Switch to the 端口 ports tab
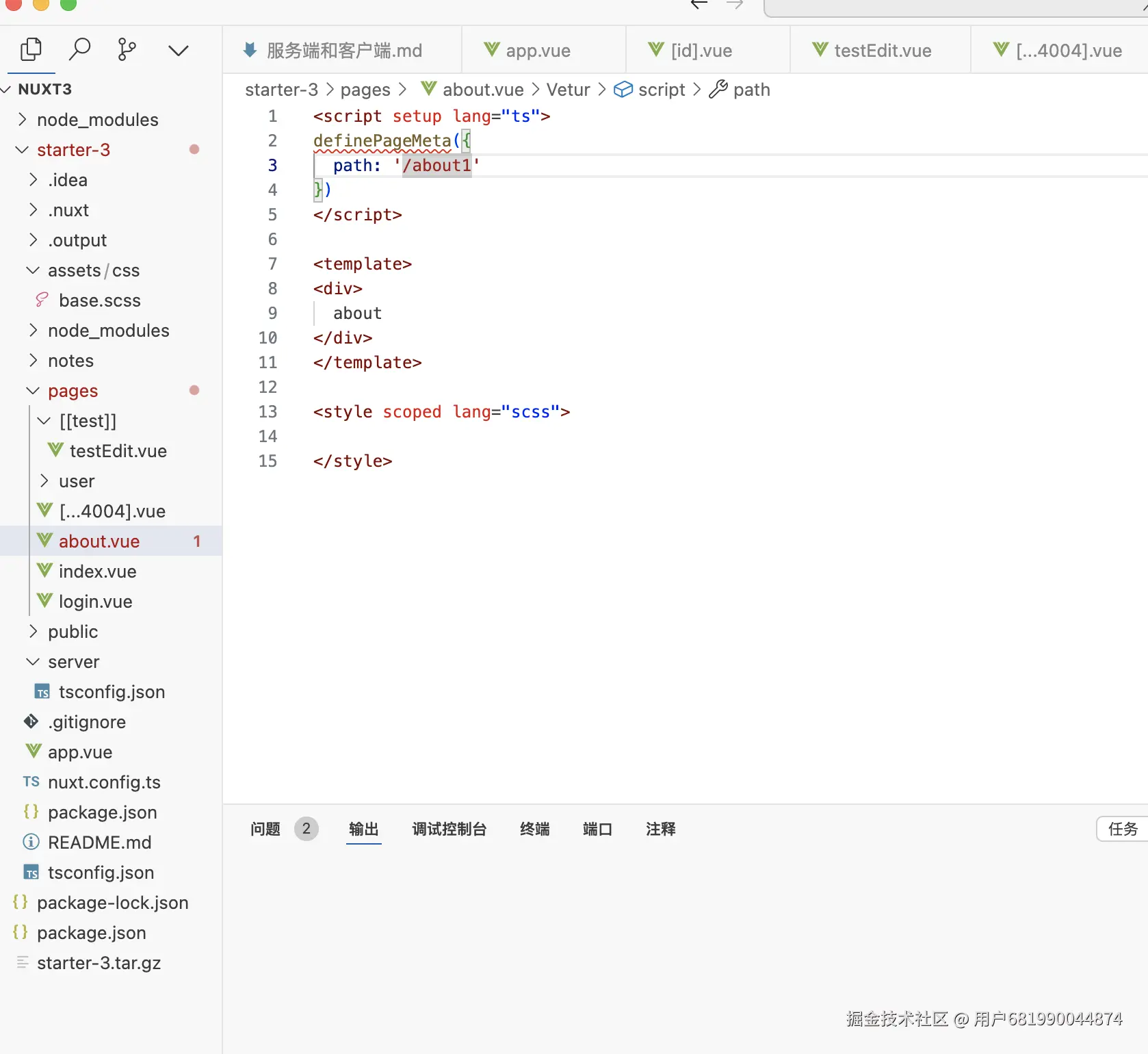This screenshot has width=1148, height=1054. (x=598, y=829)
